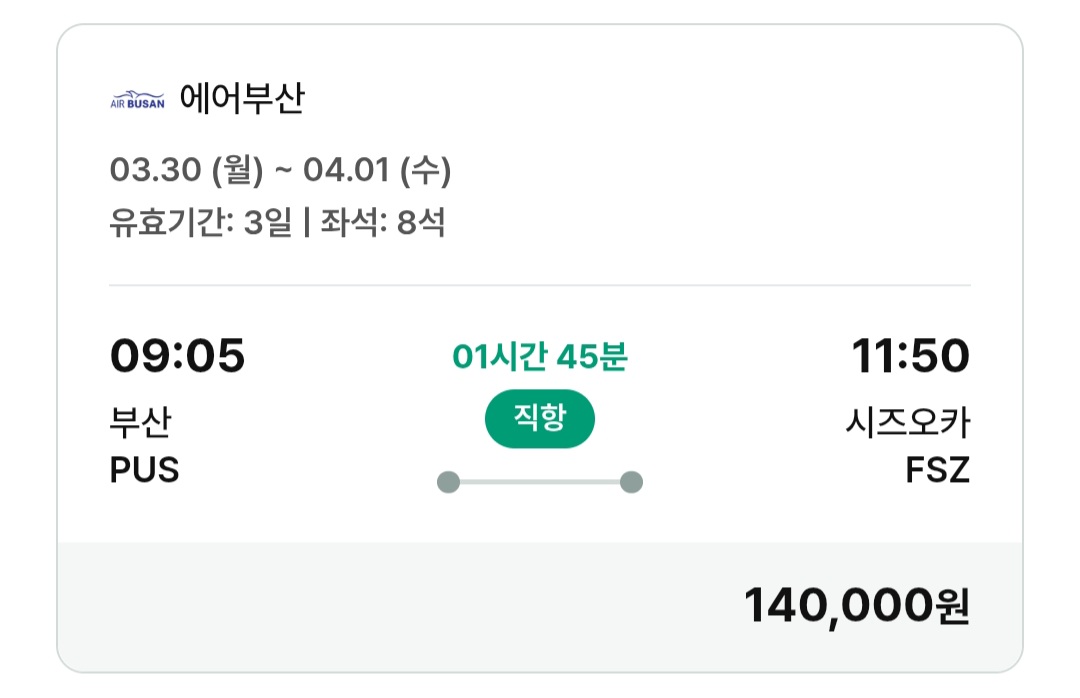Select the 부산 departure city
The width and height of the screenshot is (1080, 698).
(140, 423)
